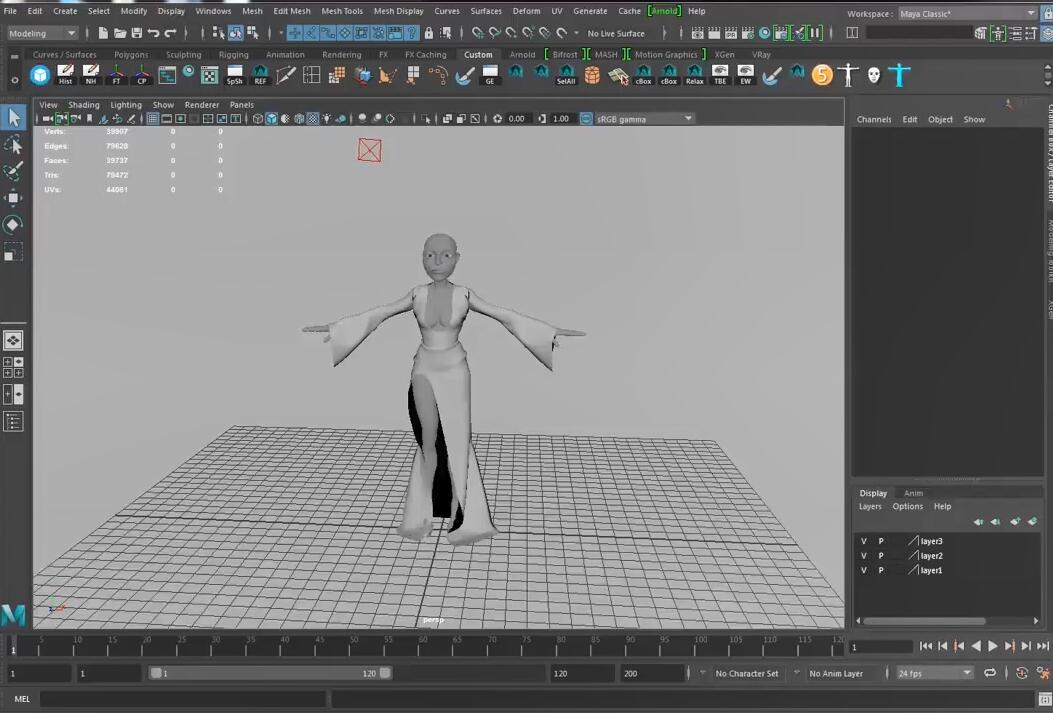The image size is (1053, 713).
Task: Open the Workspace Maya Classic dropdown
Action: pos(967,13)
